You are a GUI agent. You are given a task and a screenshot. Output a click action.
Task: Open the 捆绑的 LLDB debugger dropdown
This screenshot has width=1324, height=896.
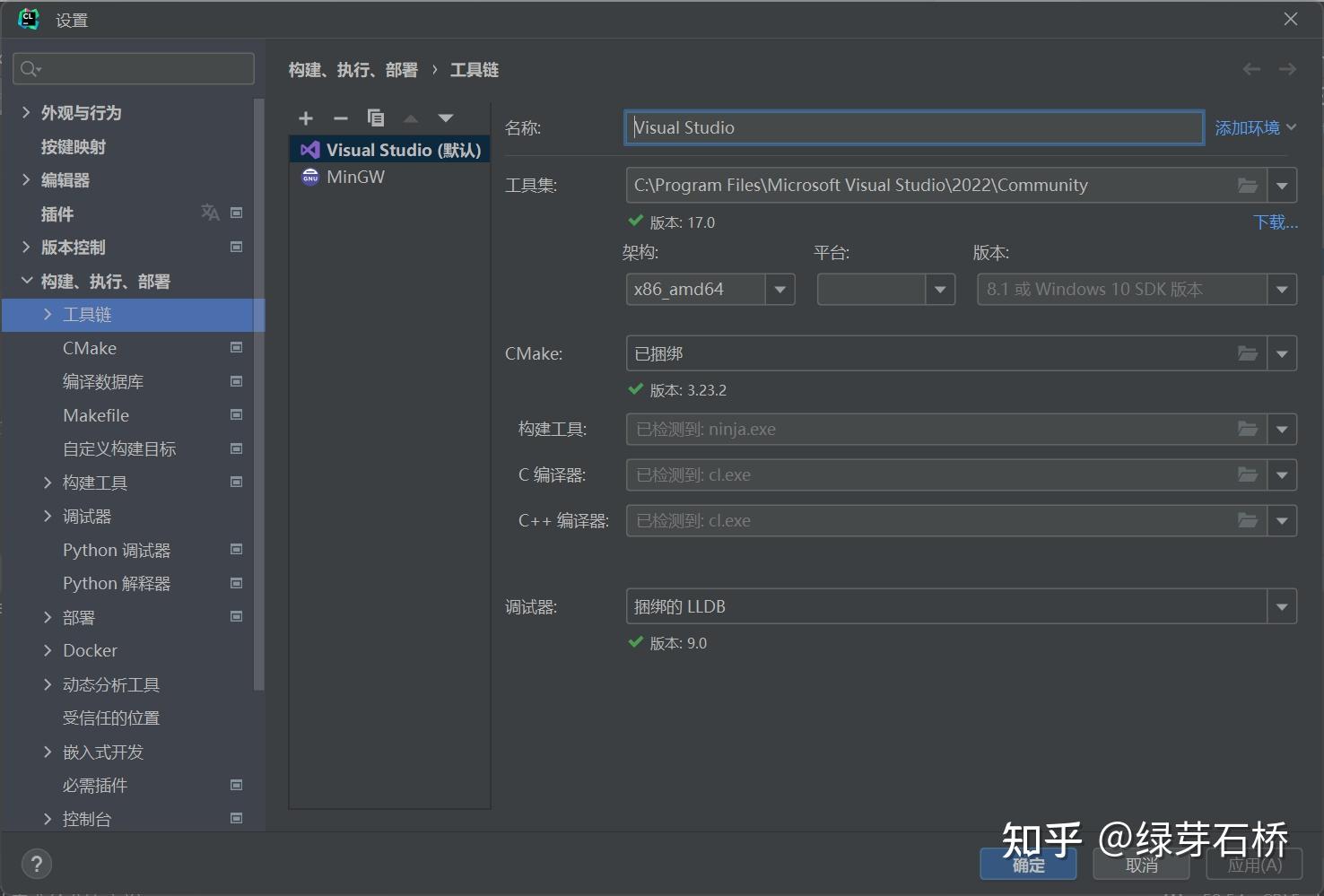click(1281, 605)
